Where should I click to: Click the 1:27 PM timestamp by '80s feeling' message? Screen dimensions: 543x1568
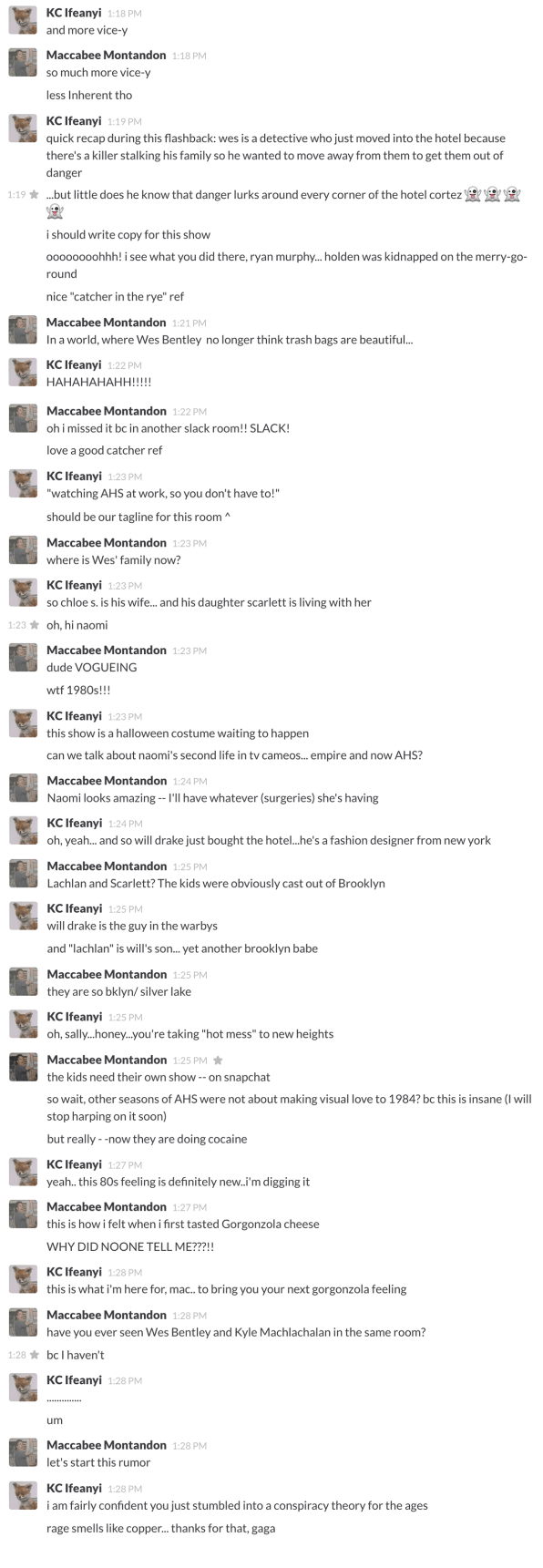(x=124, y=1165)
